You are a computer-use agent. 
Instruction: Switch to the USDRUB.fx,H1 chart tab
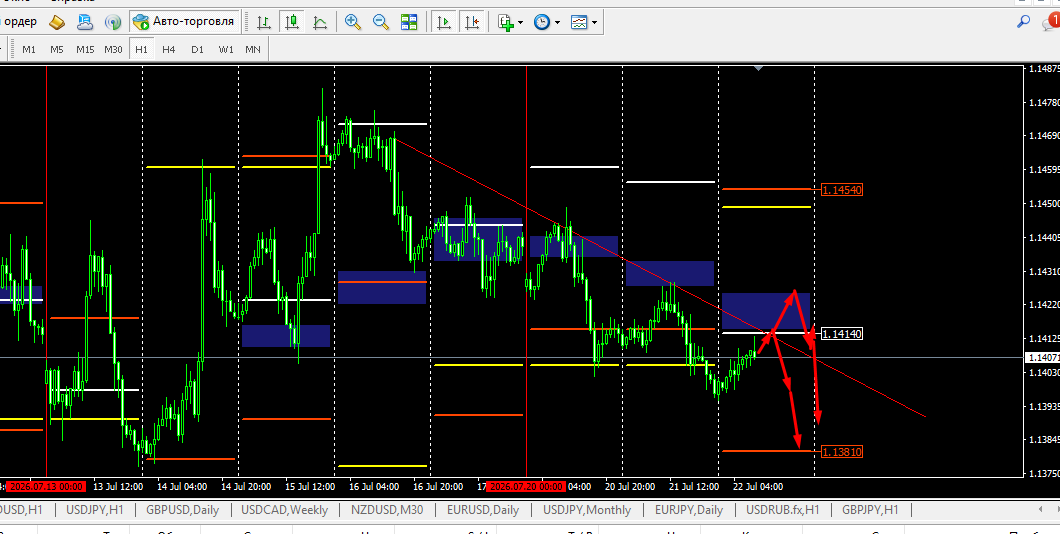click(783, 510)
